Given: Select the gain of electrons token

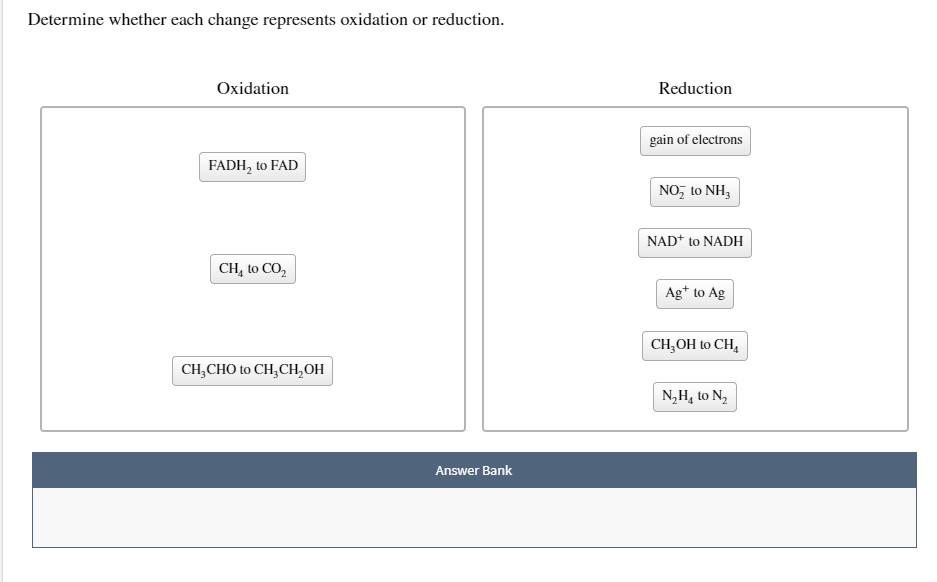Looking at the screenshot, I should click(x=694, y=140).
